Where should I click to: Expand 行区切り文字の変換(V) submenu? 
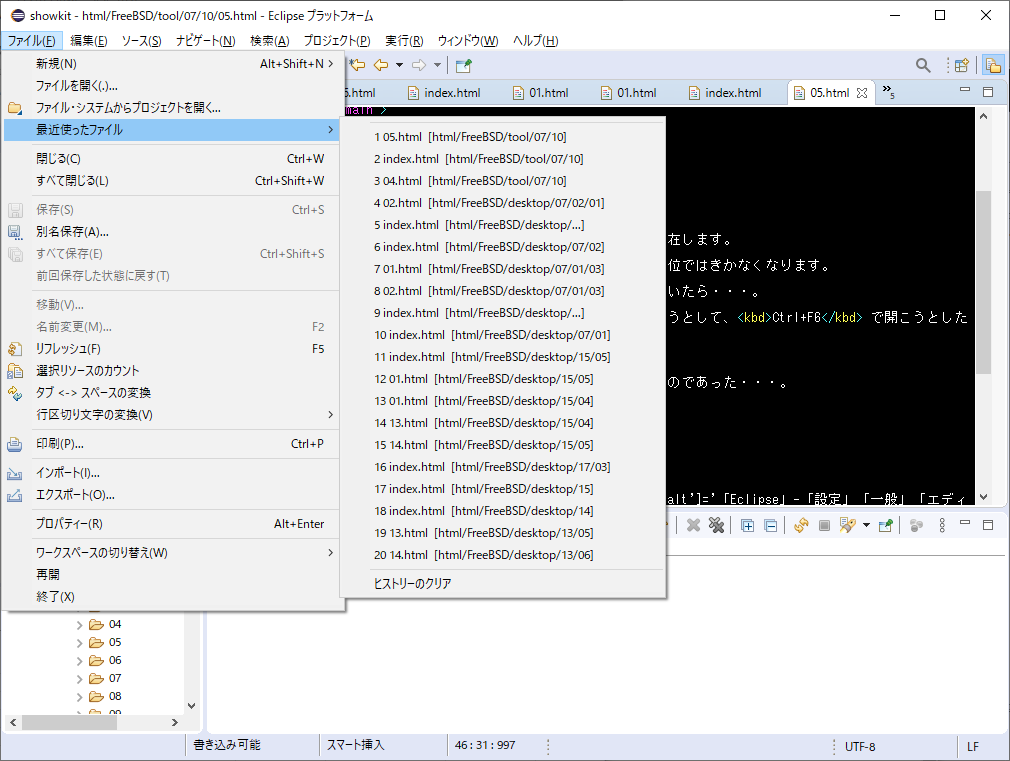(171, 414)
